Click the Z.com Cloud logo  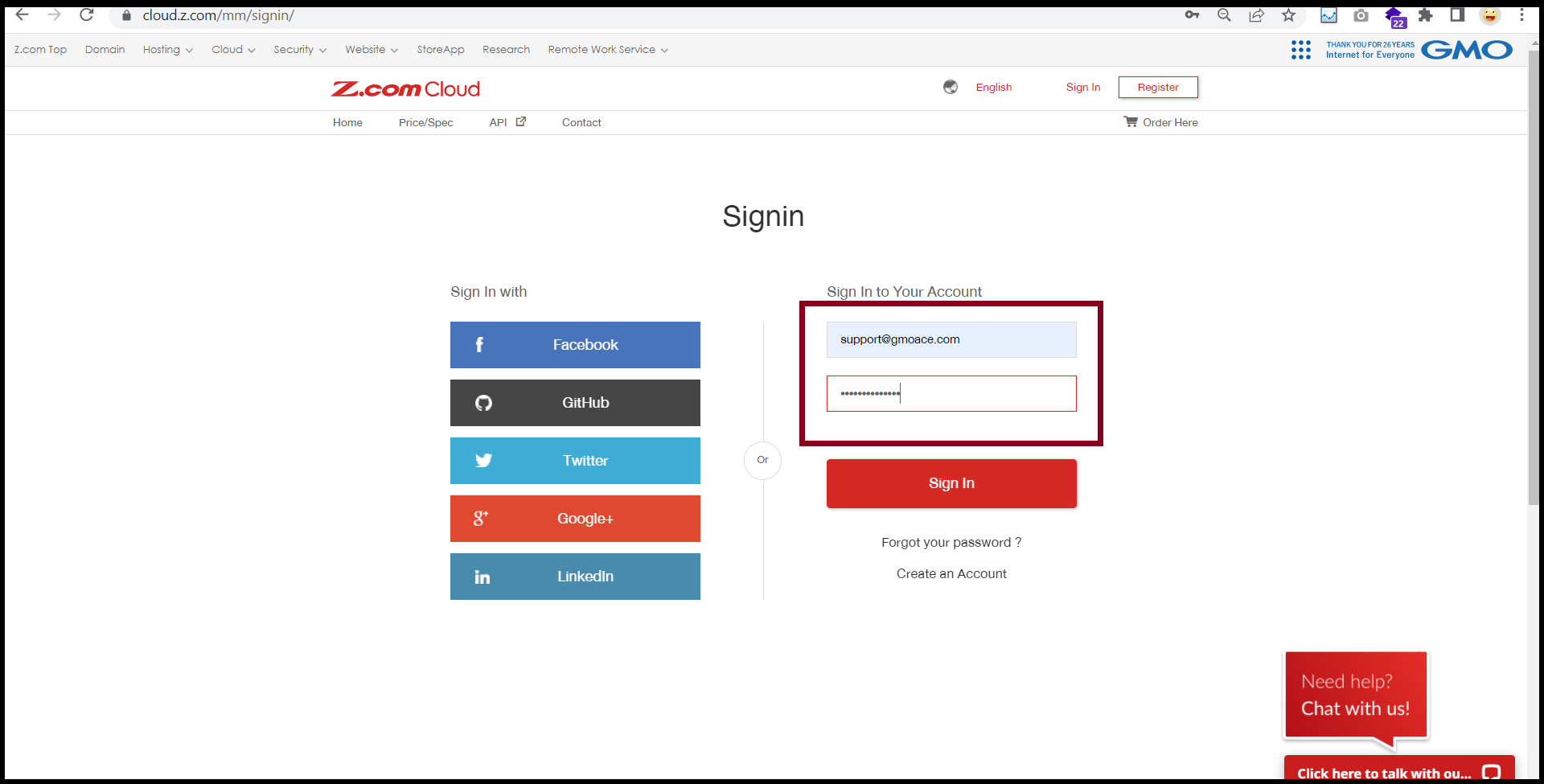405,88
